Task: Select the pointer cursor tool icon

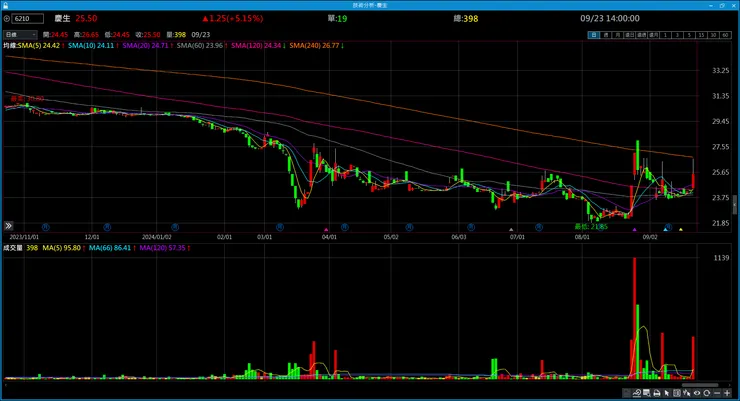Action: (x=666, y=393)
